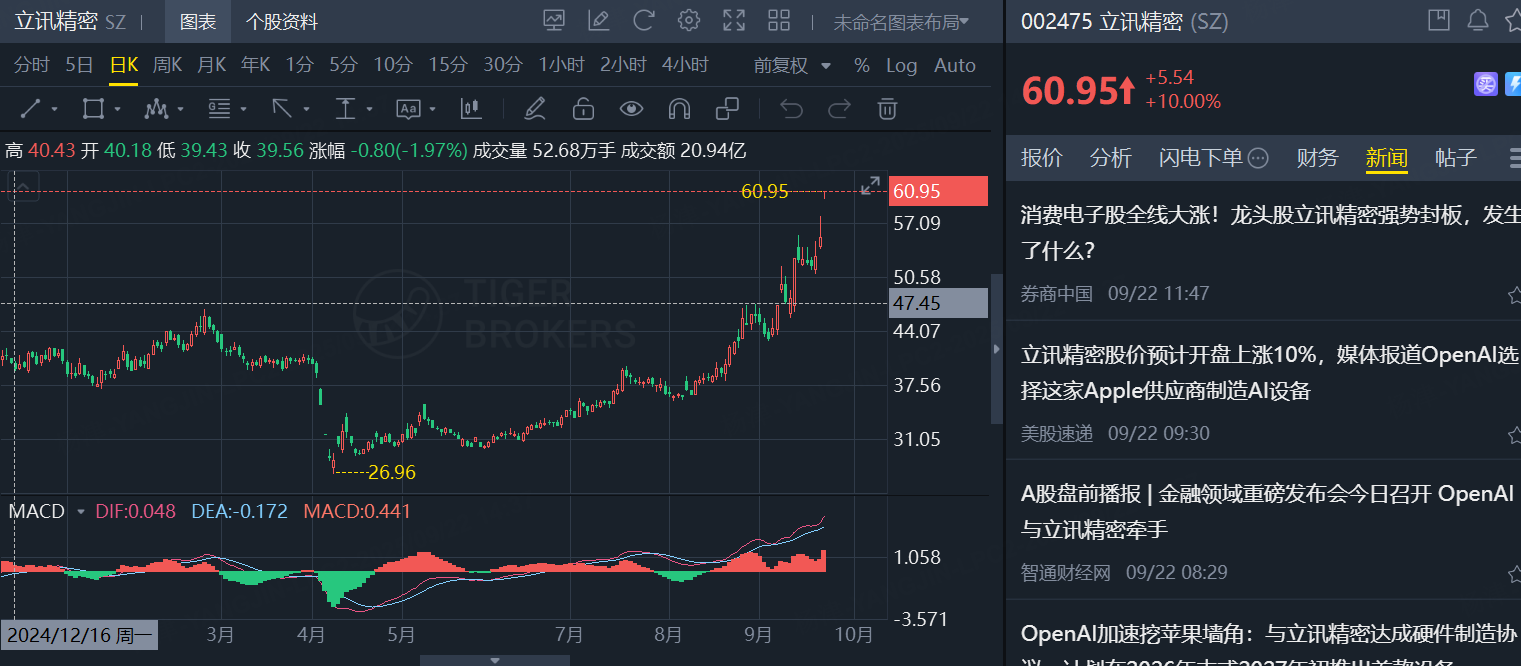Select the Fibonacci lines tool
This screenshot has width=1521, height=666.
point(219,108)
